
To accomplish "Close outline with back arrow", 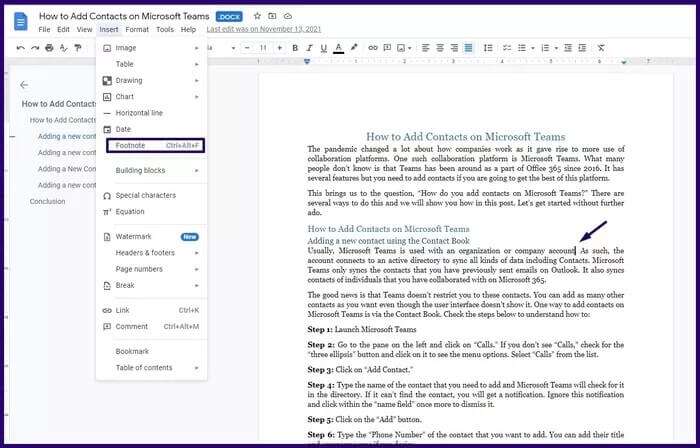I will pyautogui.click(x=24, y=85).
